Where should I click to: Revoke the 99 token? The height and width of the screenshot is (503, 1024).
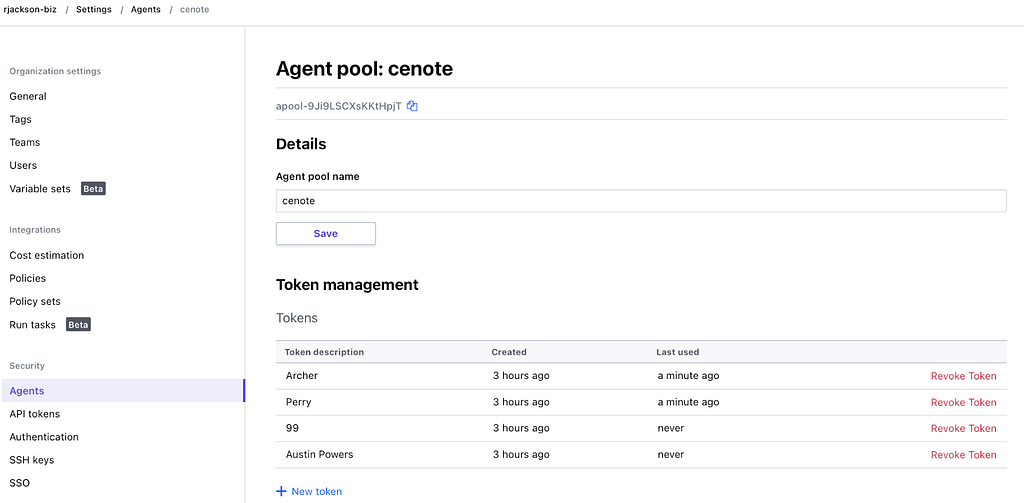[x=963, y=429]
